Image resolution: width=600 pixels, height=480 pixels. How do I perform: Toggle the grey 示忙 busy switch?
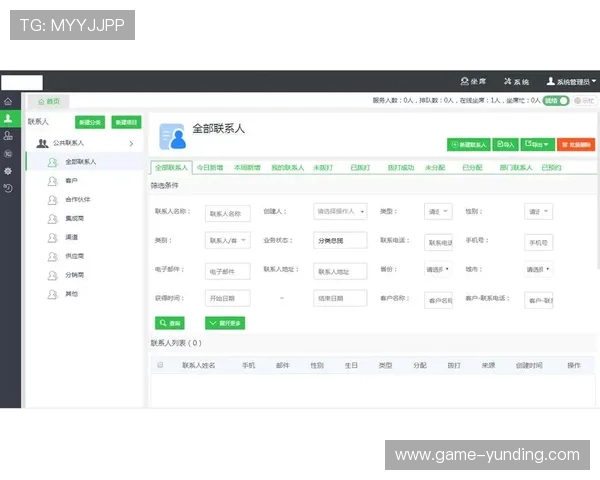coord(585,101)
